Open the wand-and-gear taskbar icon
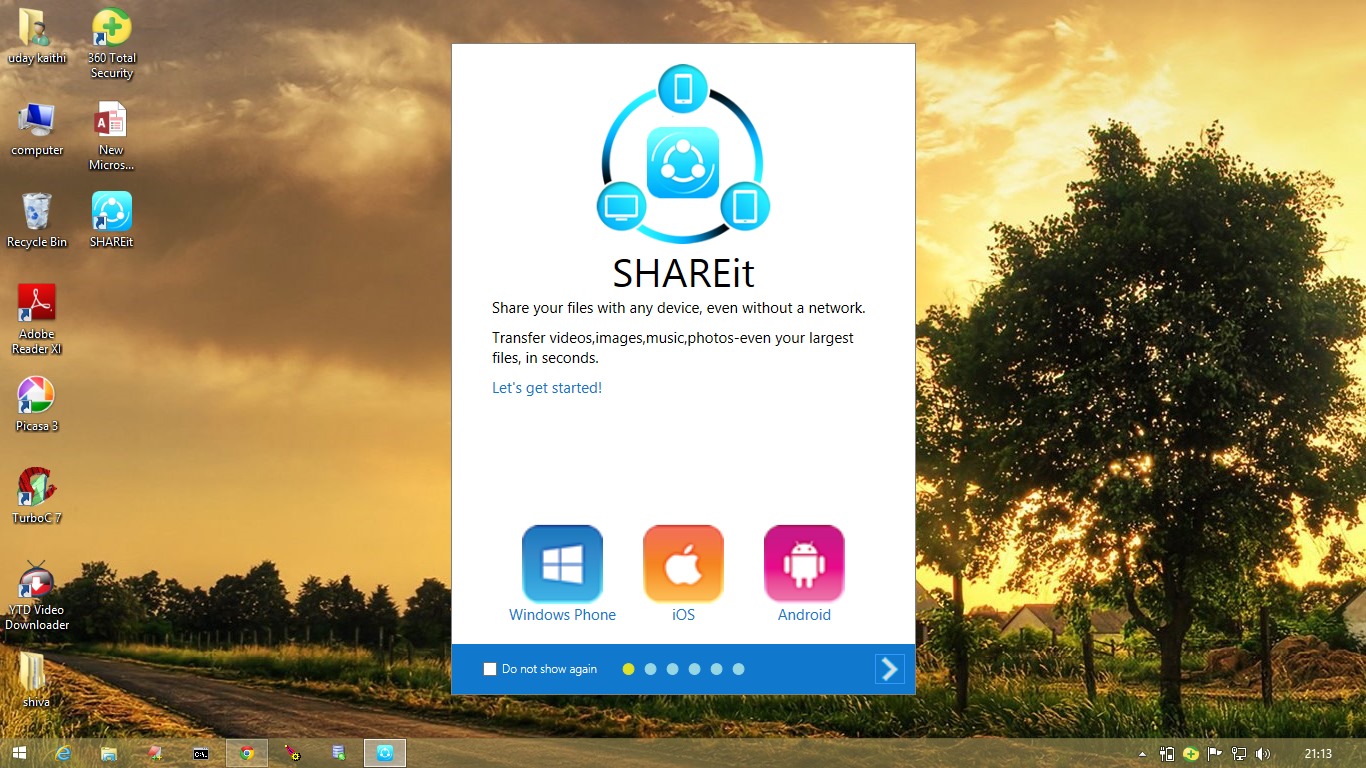This screenshot has height=768, width=1366. [293, 753]
